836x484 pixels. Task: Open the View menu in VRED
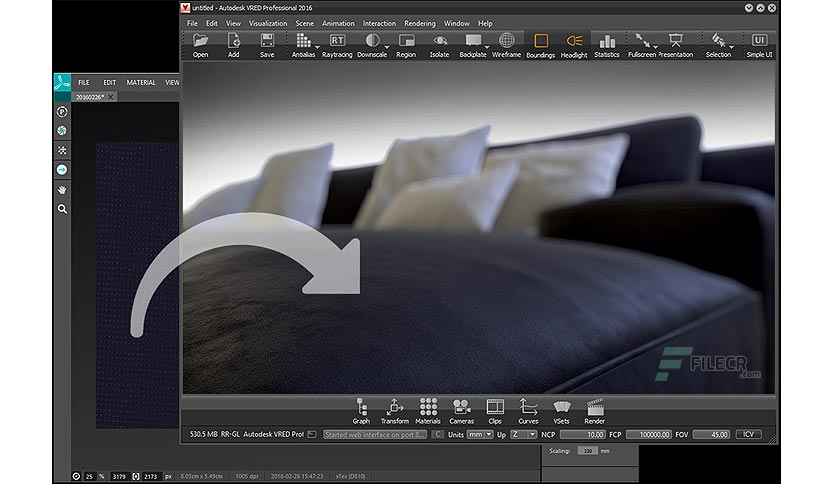click(x=233, y=23)
